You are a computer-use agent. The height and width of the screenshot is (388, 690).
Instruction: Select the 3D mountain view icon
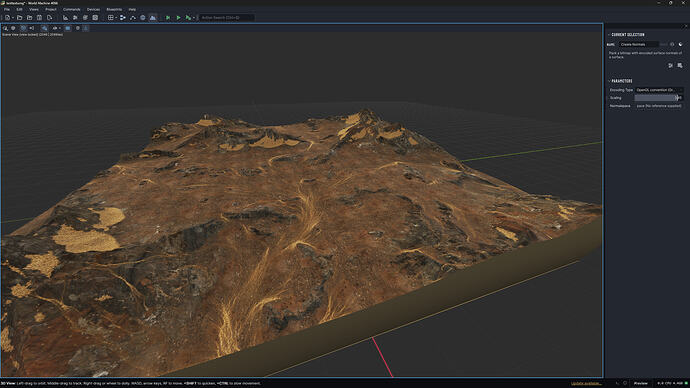[x=153, y=18]
